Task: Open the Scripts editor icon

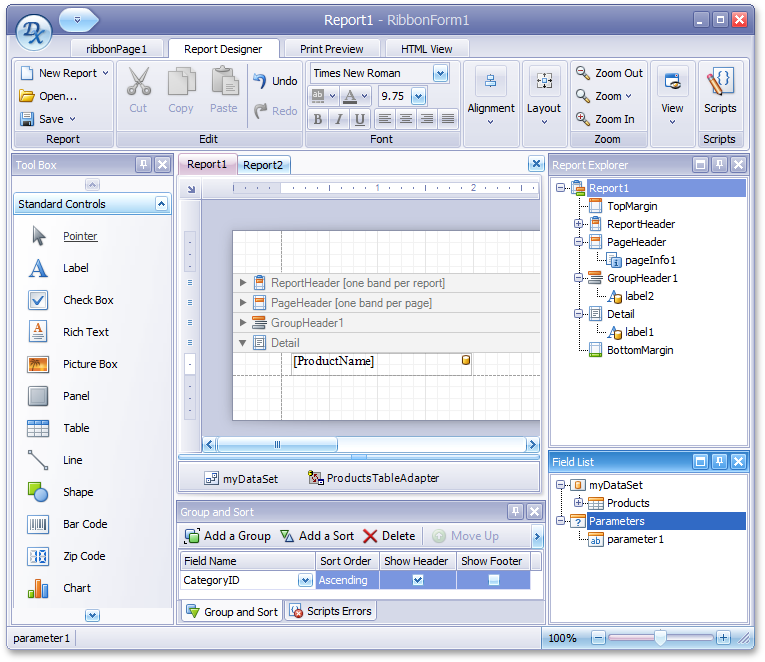Action: pyautogui.click(x=720, y=82)
